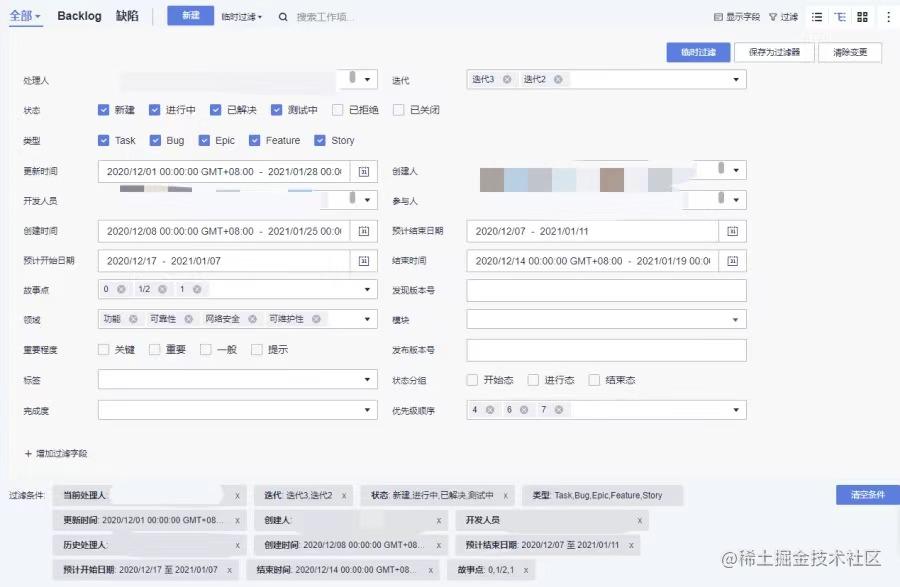The image size is (900, 587).
Task: Expand 迭代 dropdown arrow
Action: [736, 80]
